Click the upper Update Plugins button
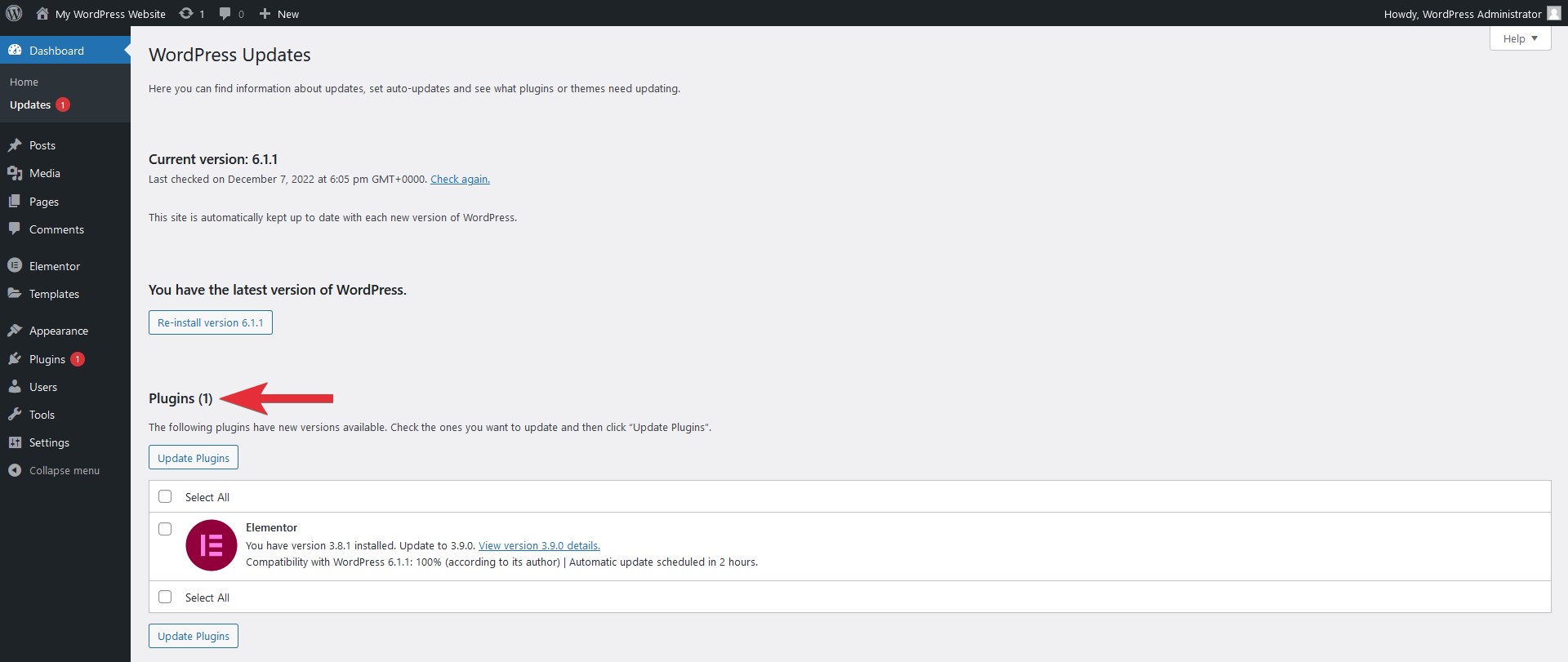 [194, 457]
